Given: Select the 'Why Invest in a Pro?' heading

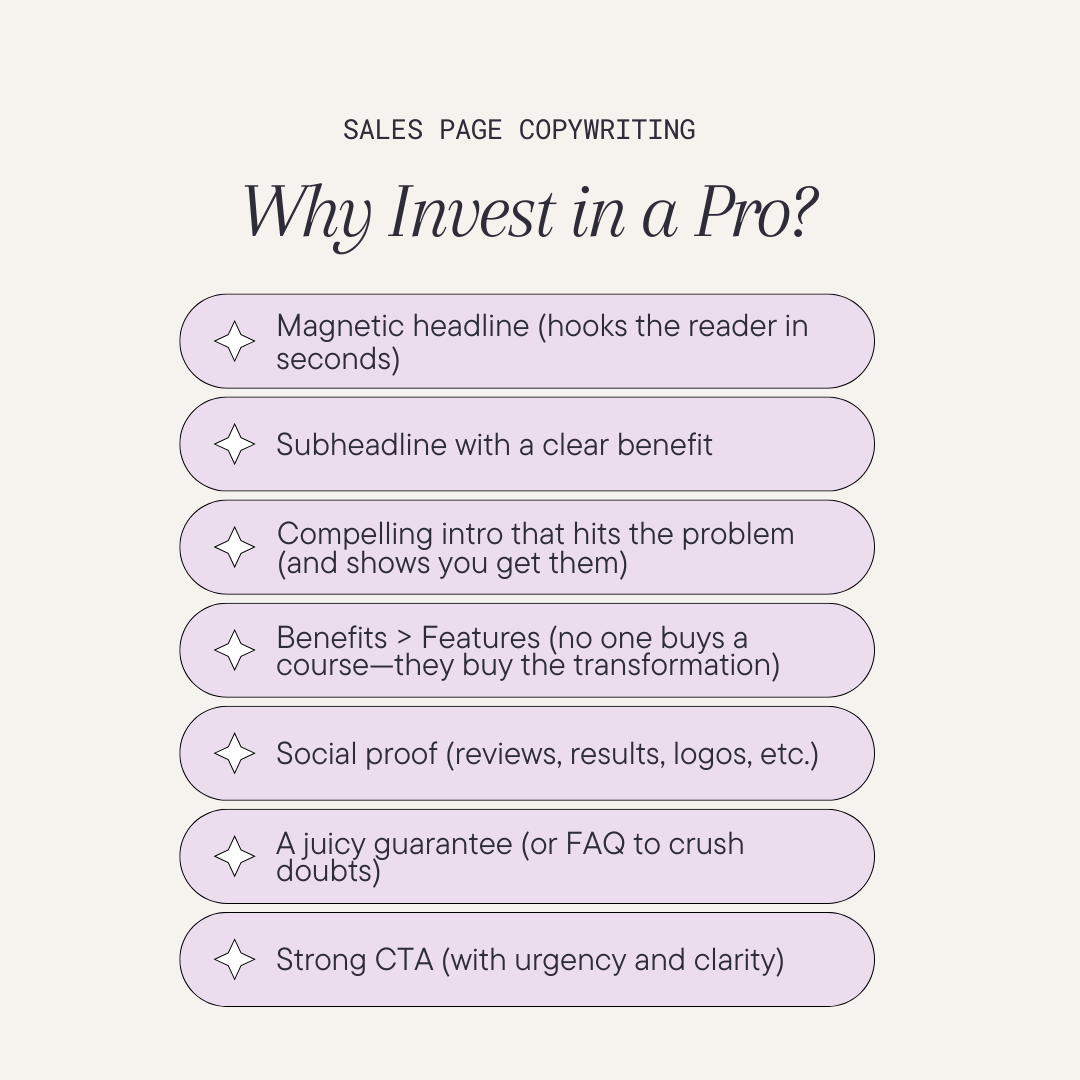Looking at the screenshot, I should coord(530,214).
